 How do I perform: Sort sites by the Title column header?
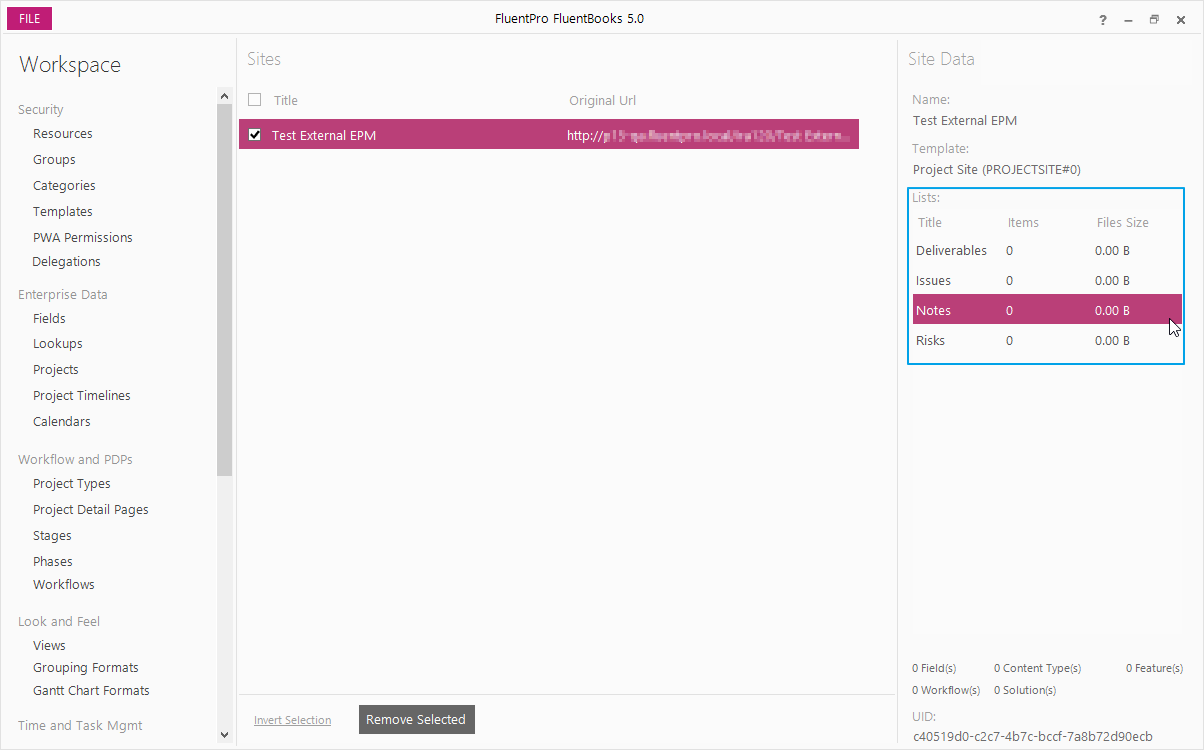tap(286, 100)
